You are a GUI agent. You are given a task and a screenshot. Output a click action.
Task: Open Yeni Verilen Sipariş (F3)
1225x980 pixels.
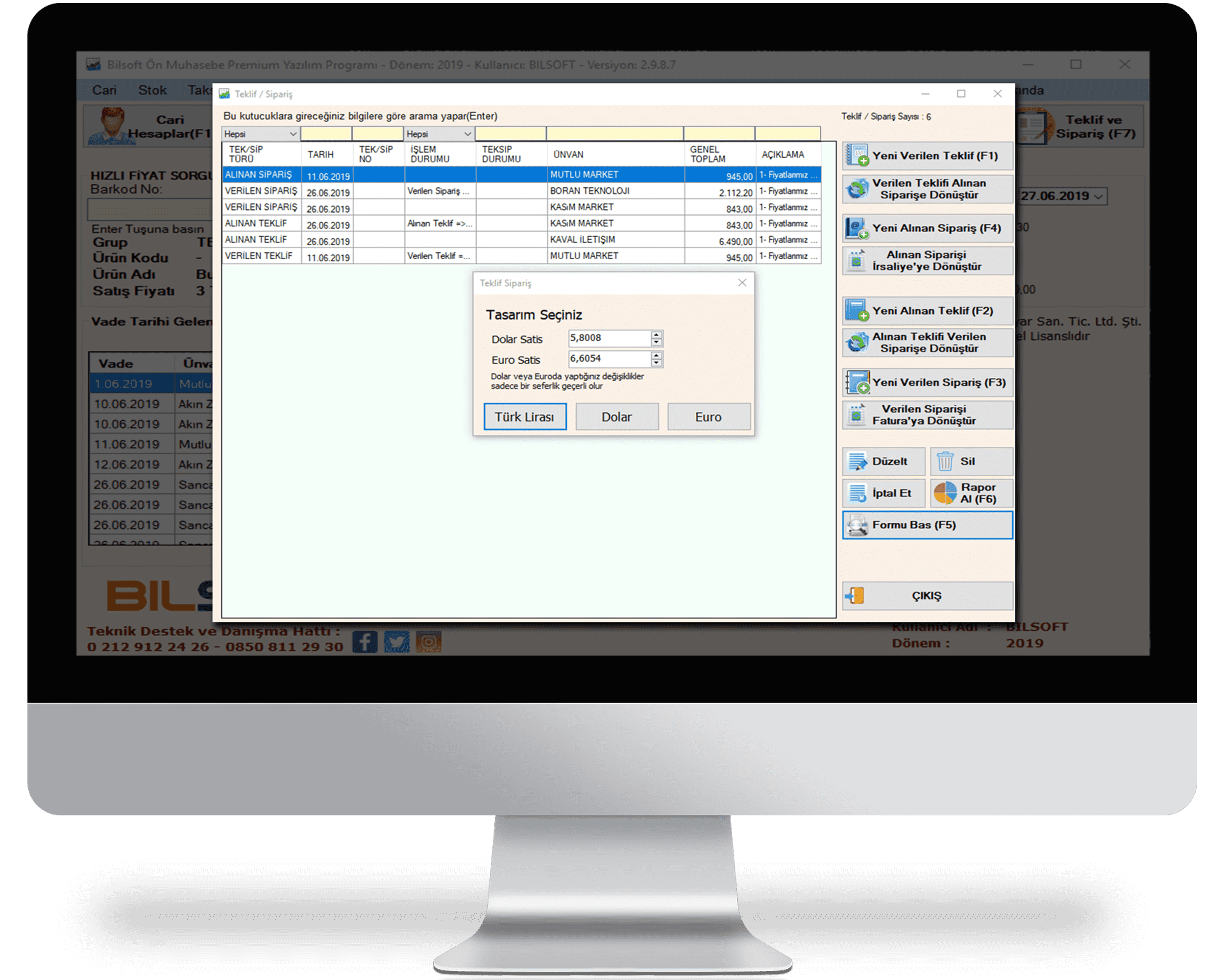click(x=927, y=382)
